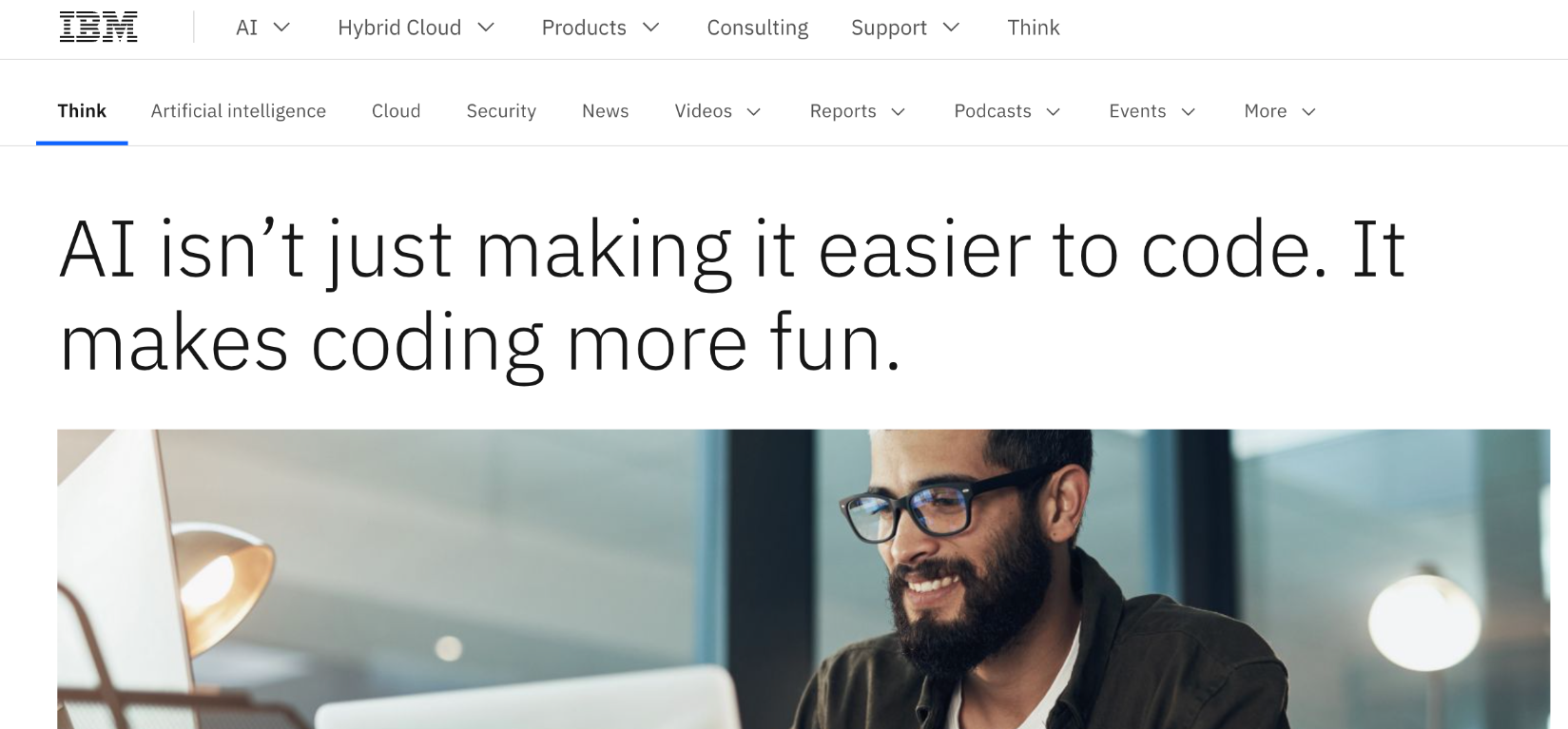
Task: Expand the AI menu chevron
Action: point(281,28)
